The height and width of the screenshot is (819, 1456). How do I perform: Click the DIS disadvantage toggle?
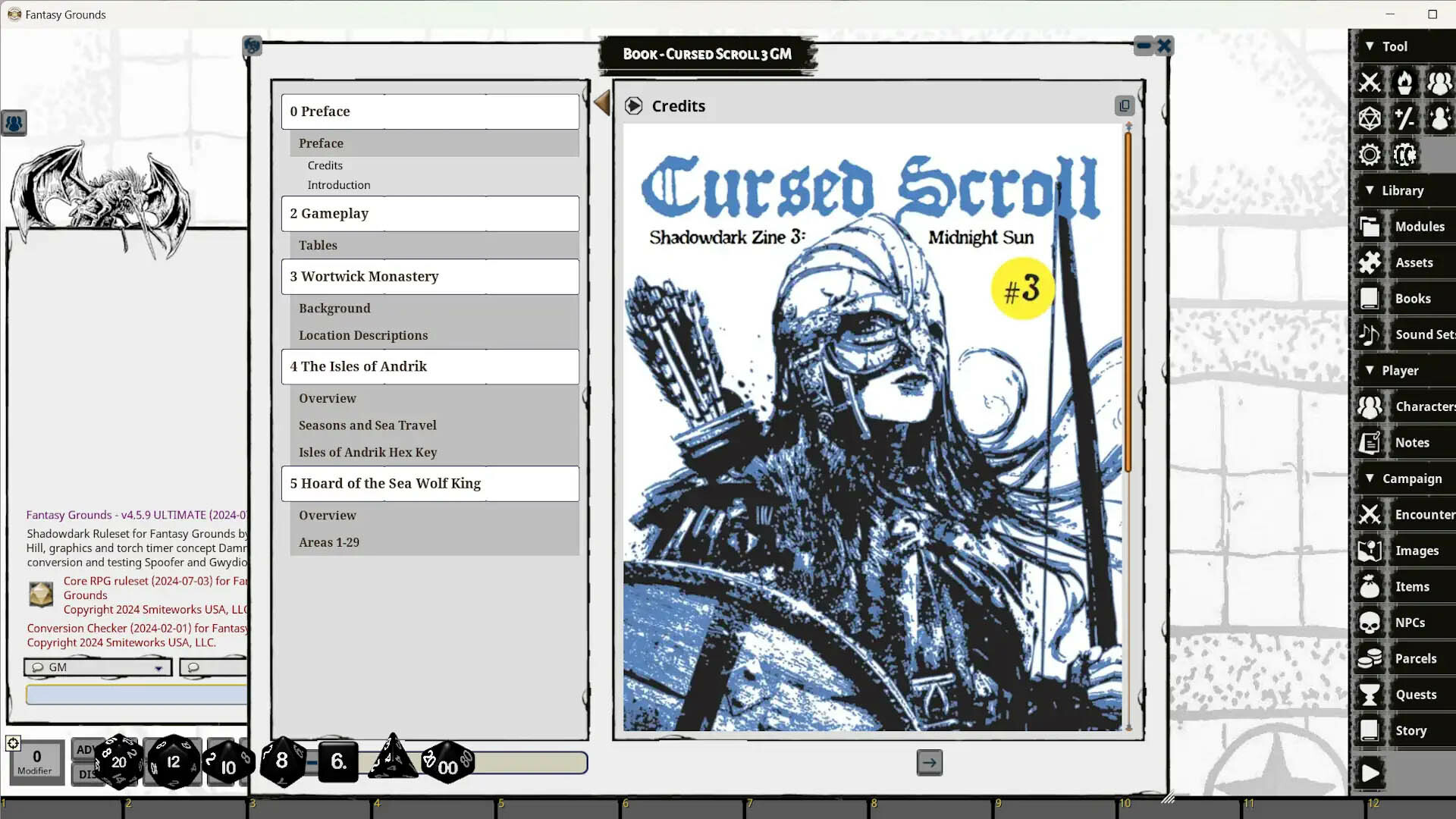(x=85, y=774)
